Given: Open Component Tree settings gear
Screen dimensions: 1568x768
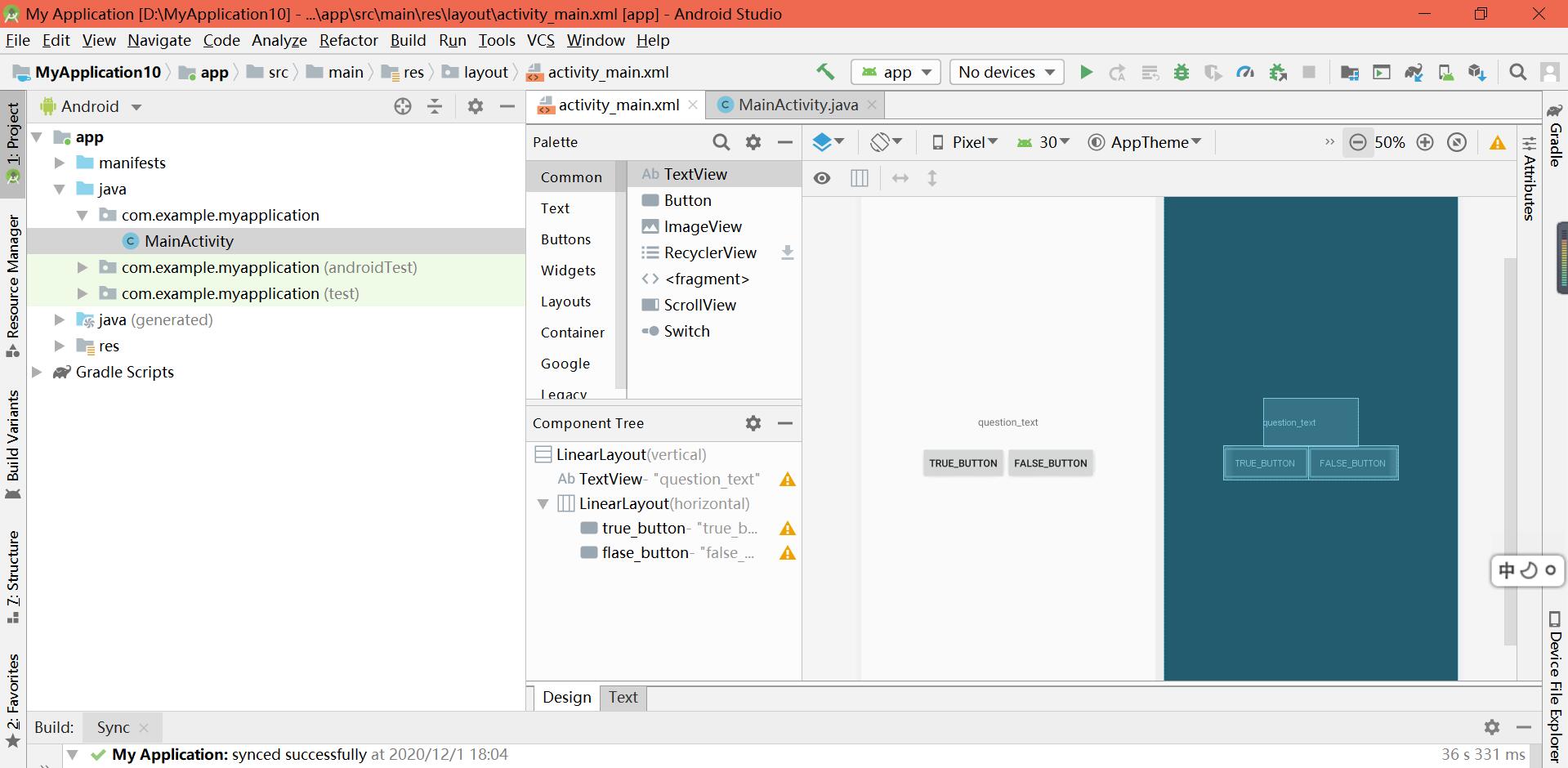Looking at the screenshot, I should pos(753,423).
